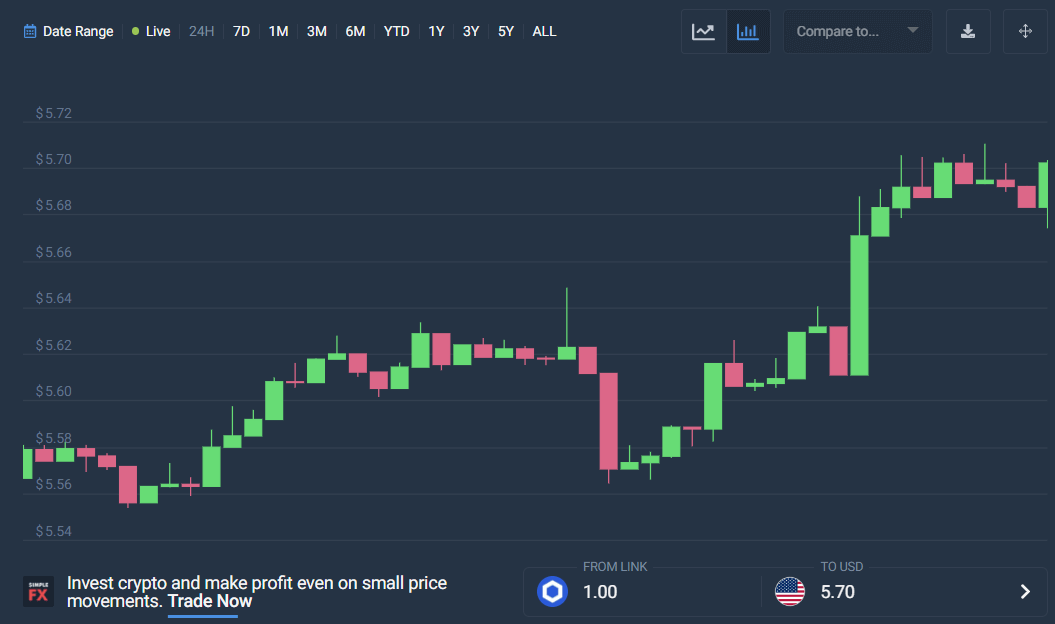Image resolution: width=1055 pixels, height=624 pixels.
Task: Expand the currency converter chevron arrow
Action: click(x=1025, y=591)
